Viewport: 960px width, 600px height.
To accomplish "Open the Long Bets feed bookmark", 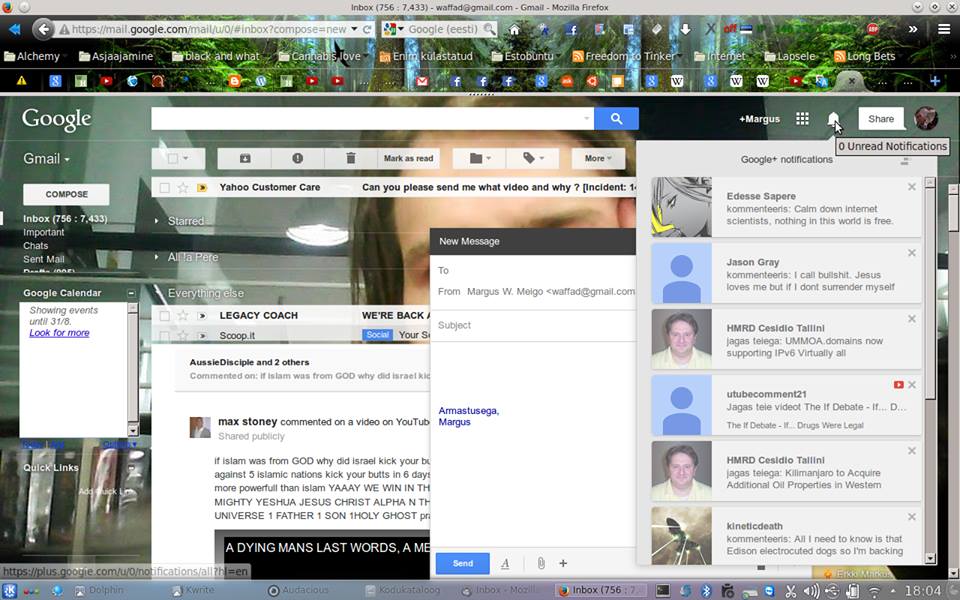I will [864, 56].
